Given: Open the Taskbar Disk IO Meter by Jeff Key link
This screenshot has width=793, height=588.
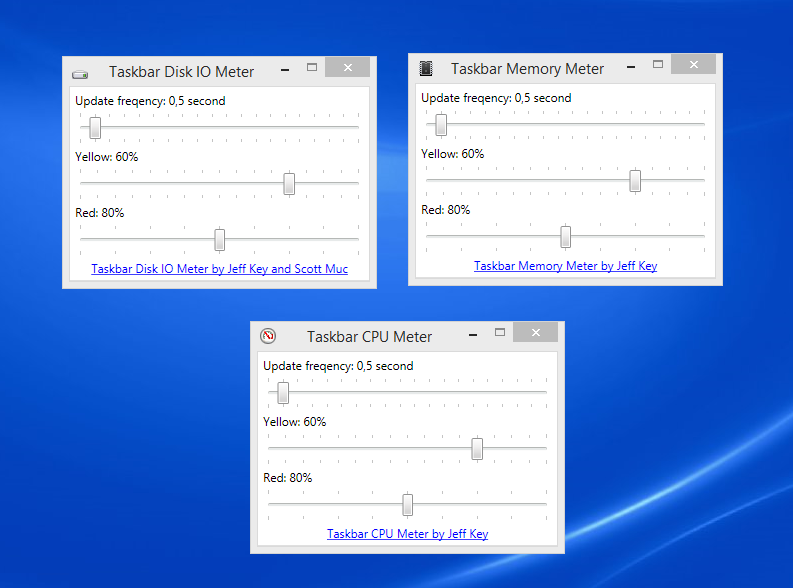Looking at the screenshot, I should [219, 269].
